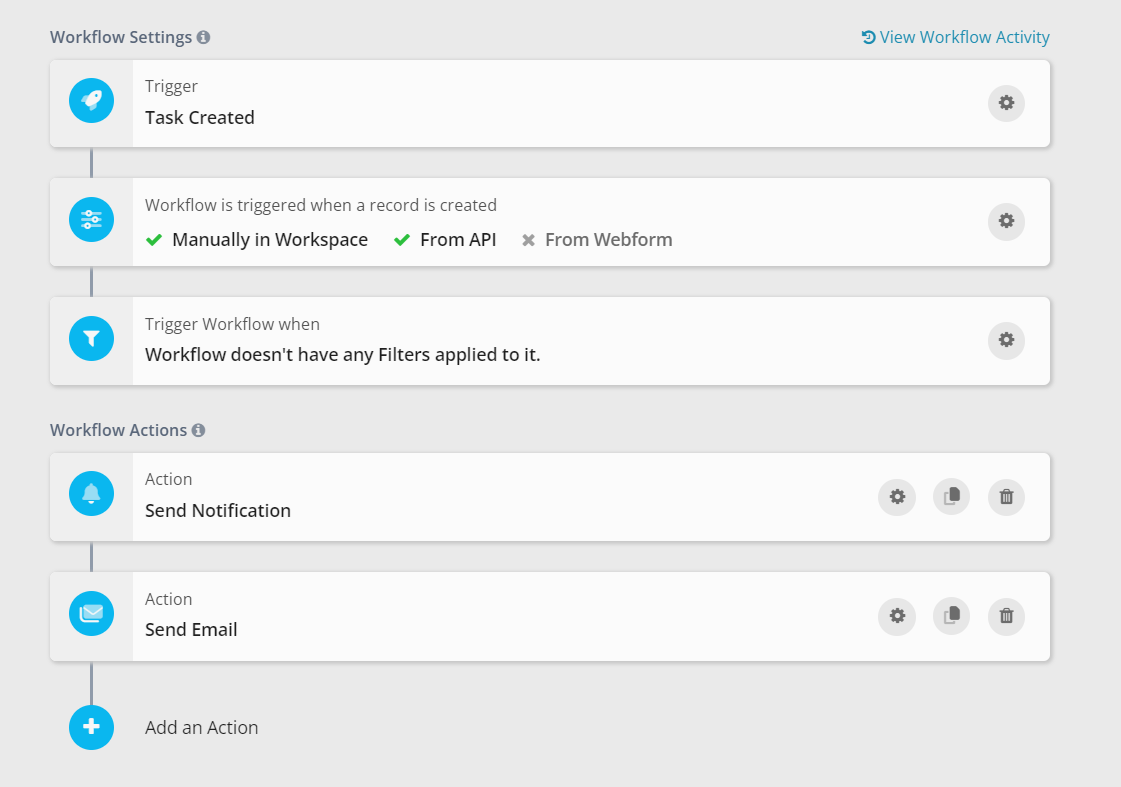Click the info icon beside Workflow Settings
This screenshot has height=787, width=1121.
[203, 38]
